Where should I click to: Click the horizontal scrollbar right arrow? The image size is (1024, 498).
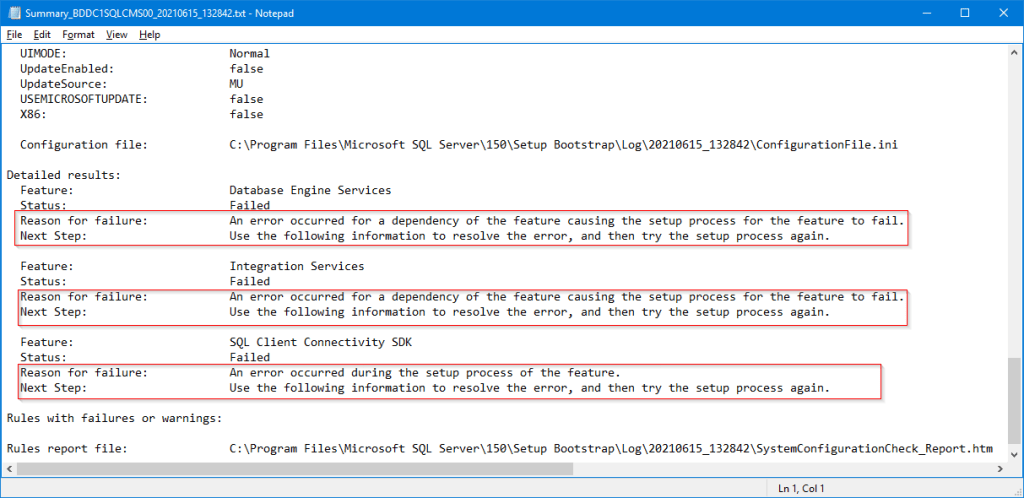1000,469
